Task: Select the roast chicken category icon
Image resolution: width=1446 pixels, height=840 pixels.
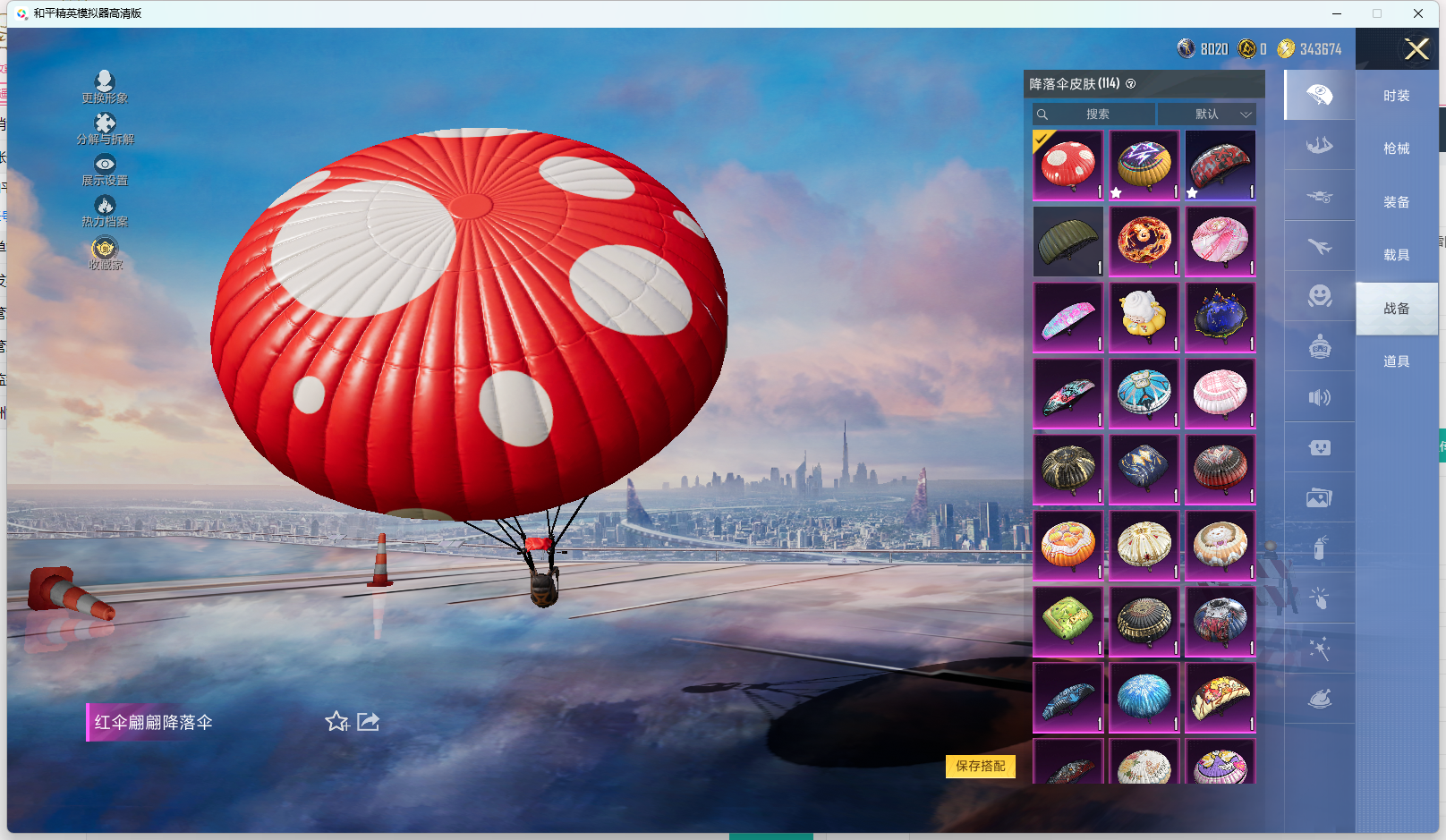Action: point(1319,699)
